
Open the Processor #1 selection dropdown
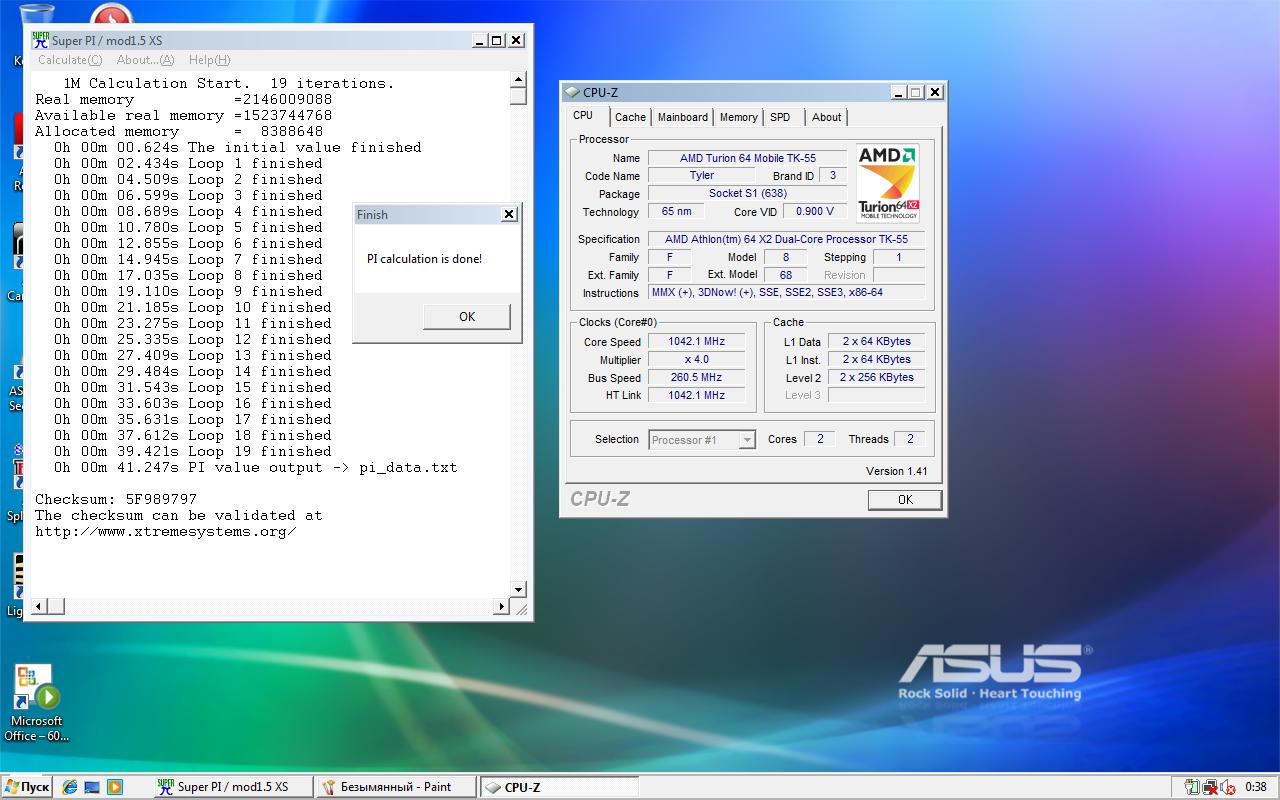[703, 440]
